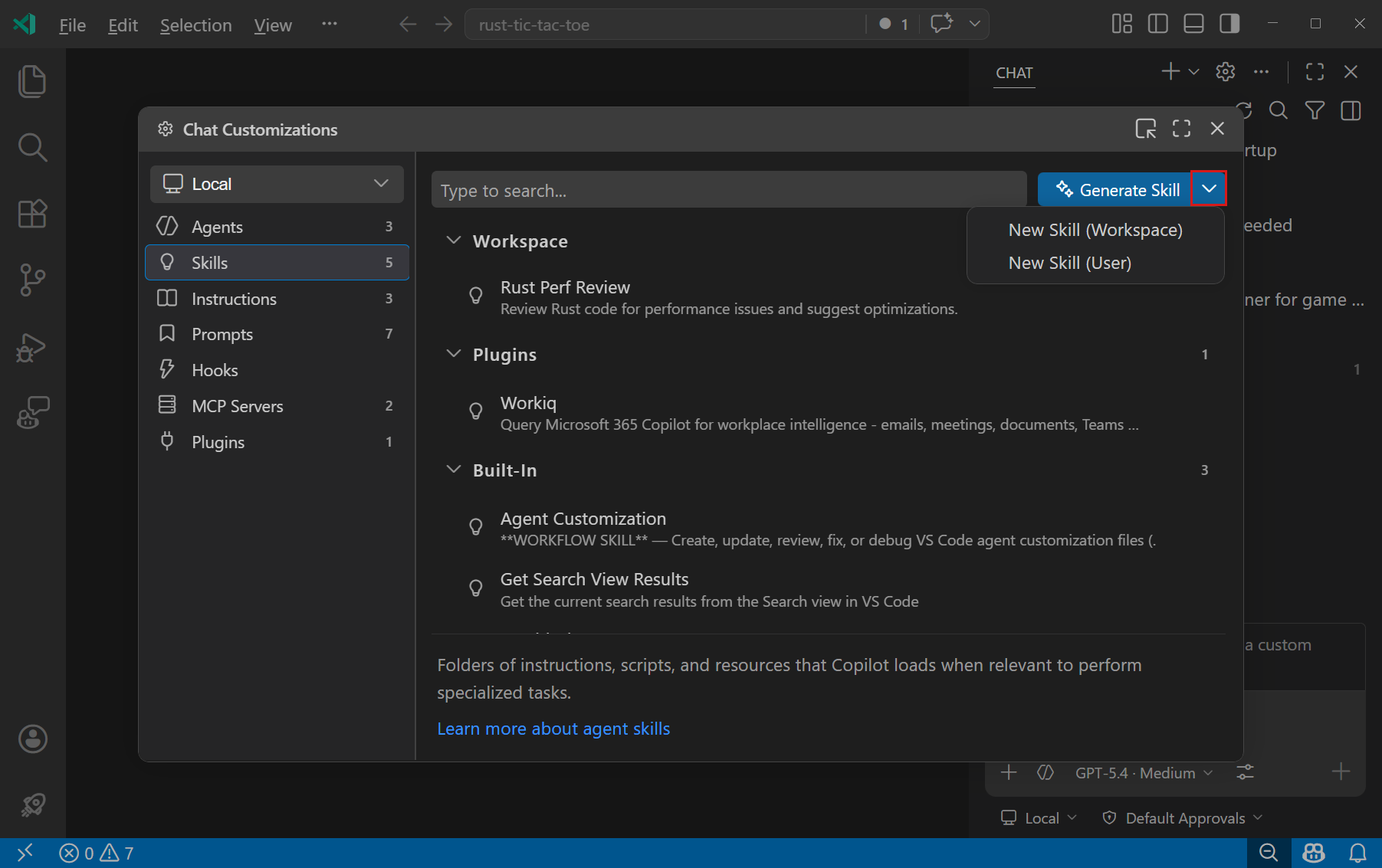
Task: Open the Selection menu
Action: pos(195,25)
